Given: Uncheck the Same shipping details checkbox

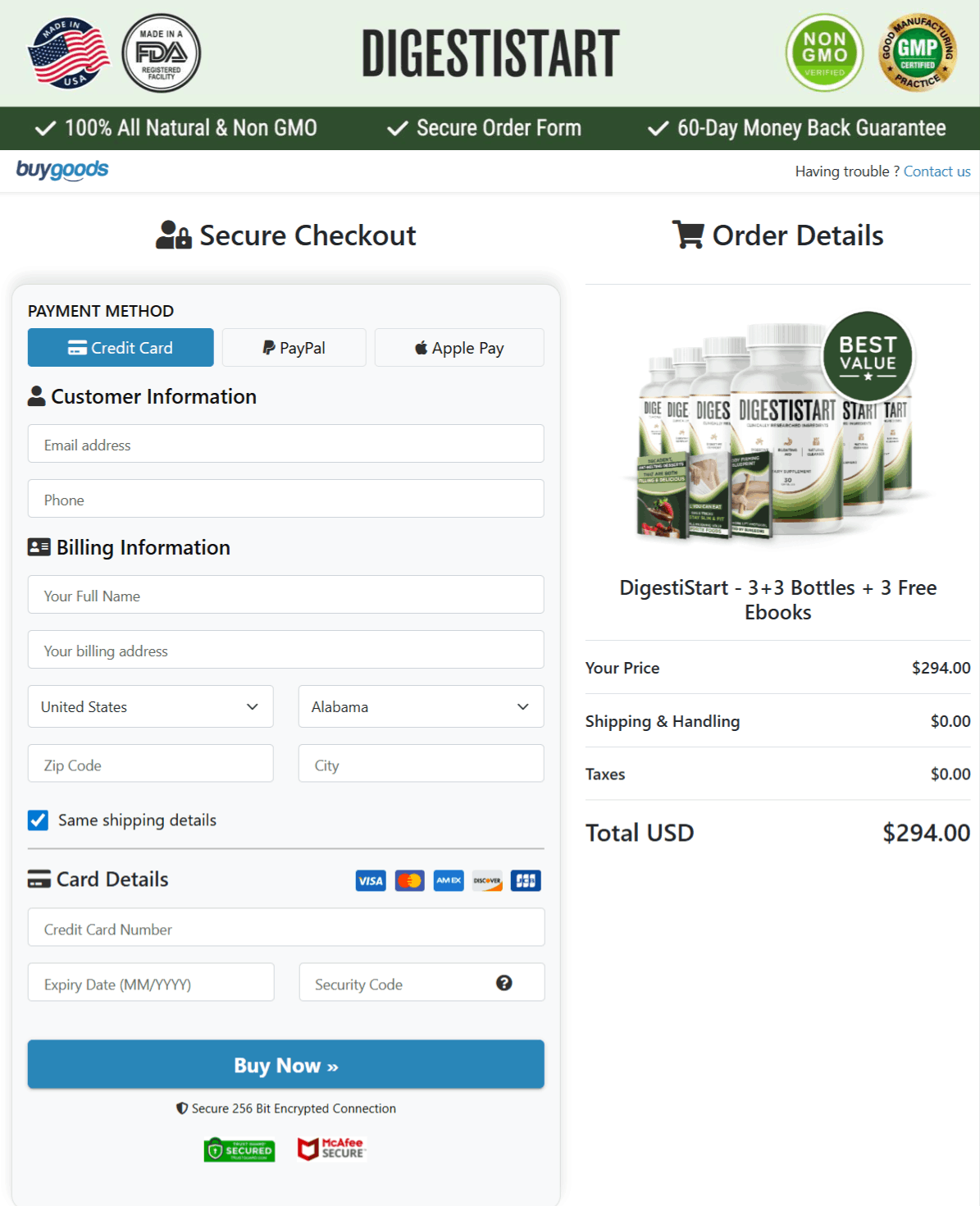Looking at the screenshot, I should [x=38, y=820].
